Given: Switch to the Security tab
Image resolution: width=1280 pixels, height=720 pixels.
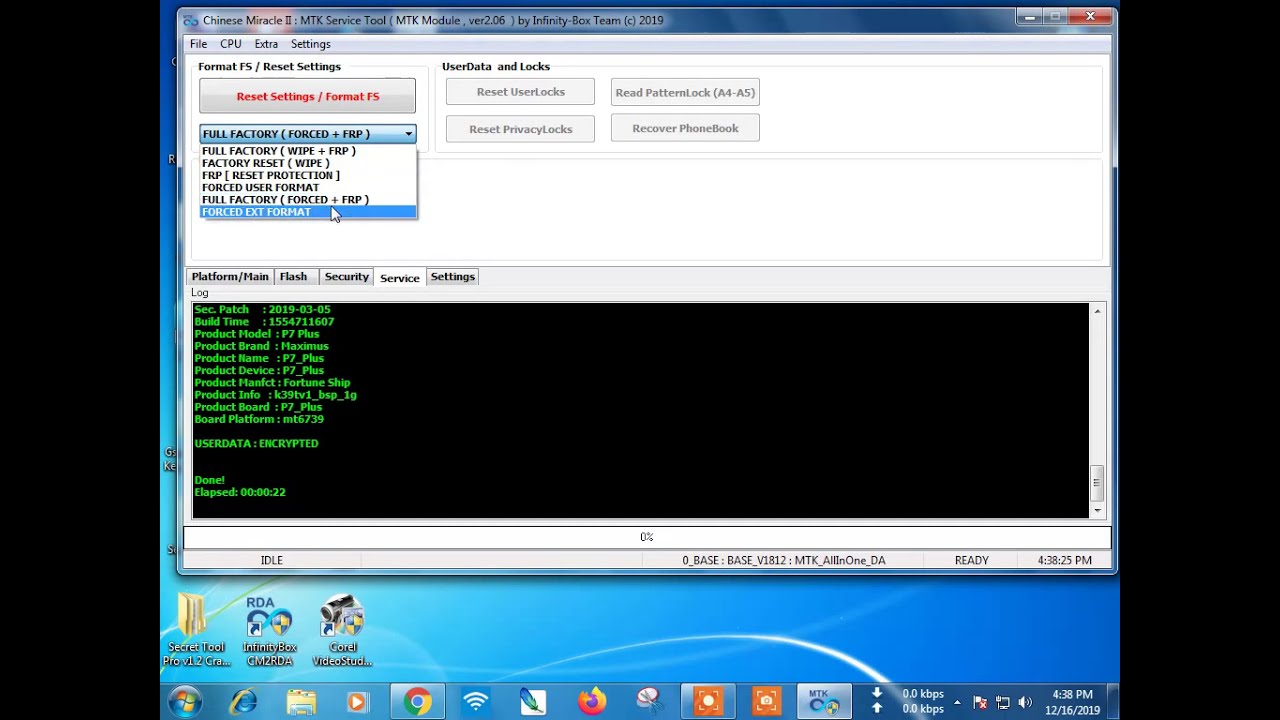Looking at the screenshot, I should point(346,277).
